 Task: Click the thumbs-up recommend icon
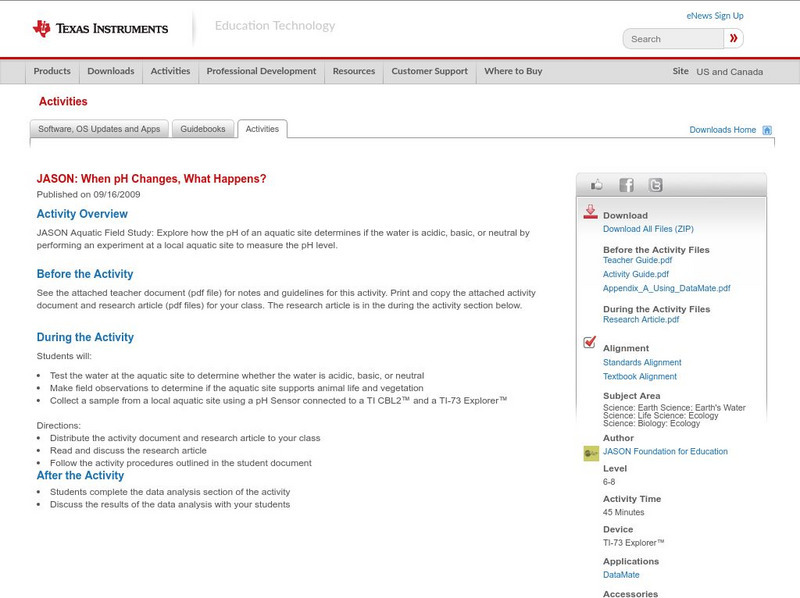pos(597,184)
